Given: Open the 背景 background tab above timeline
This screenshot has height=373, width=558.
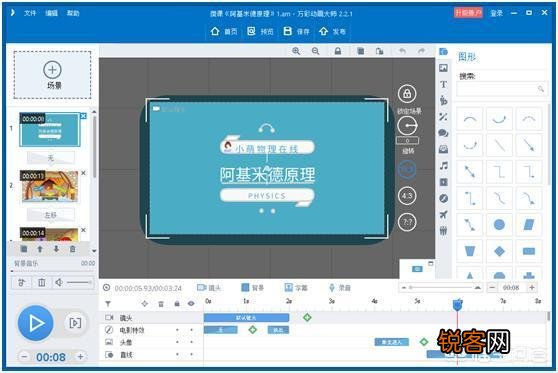Looking at the screenshot, I should coord(253,288).
